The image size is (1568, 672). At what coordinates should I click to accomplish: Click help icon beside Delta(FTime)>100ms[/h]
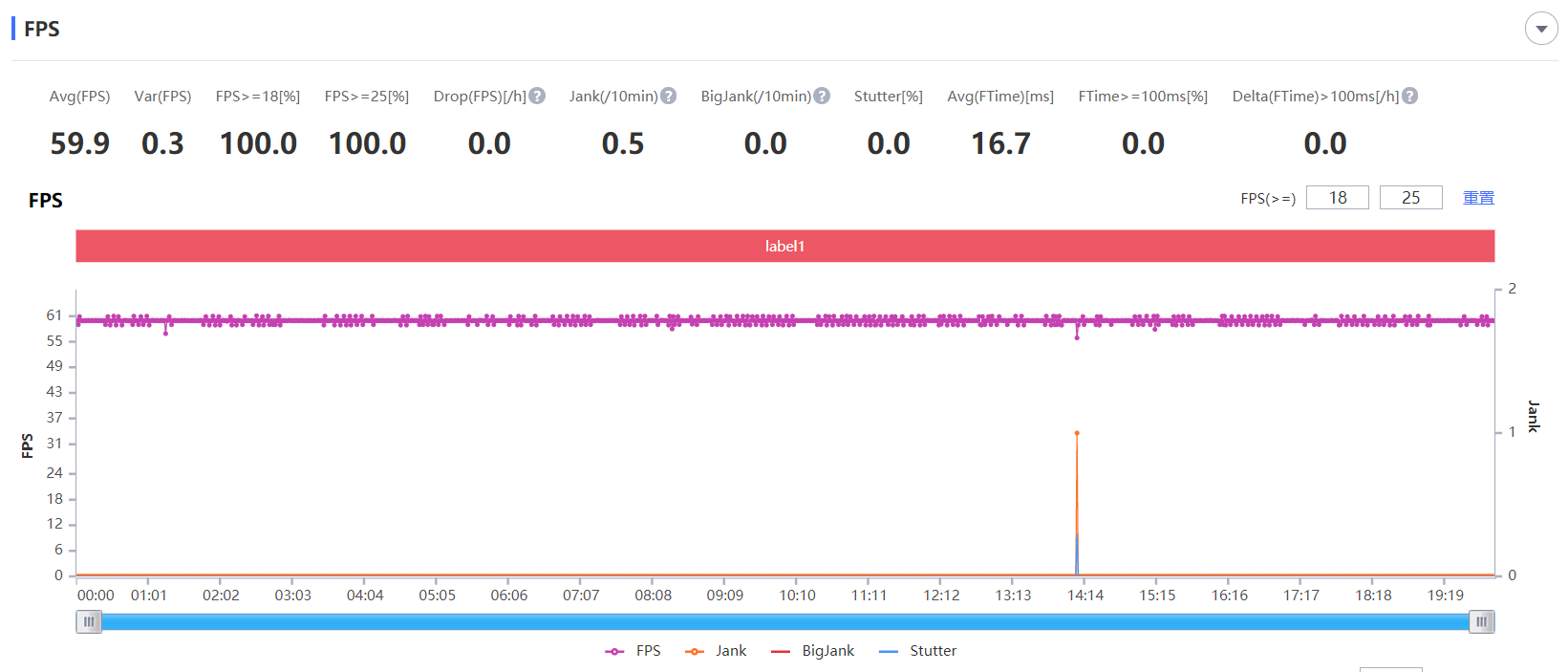click(x=1409, y=97)
